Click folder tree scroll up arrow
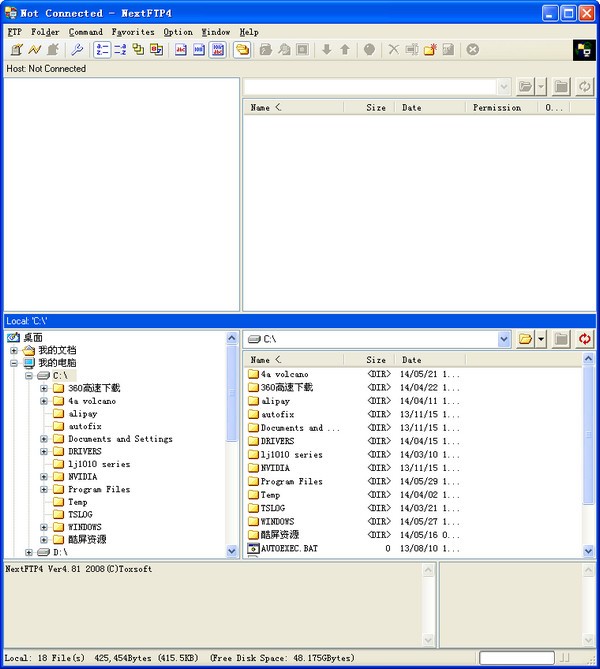 coord(232,338)
